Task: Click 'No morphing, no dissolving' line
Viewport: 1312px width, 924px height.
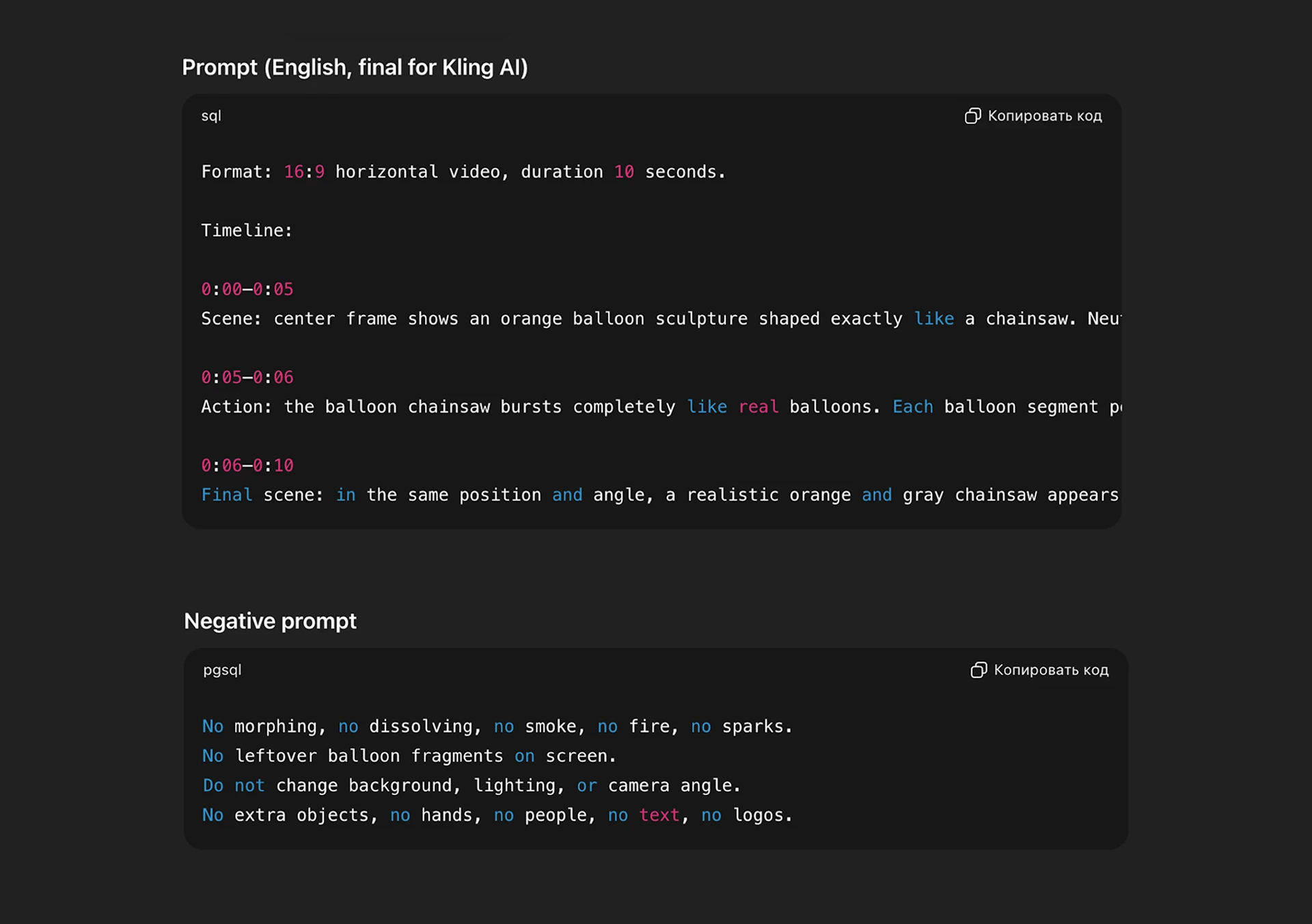Action: pyautogui.click(x=497, y=726)
